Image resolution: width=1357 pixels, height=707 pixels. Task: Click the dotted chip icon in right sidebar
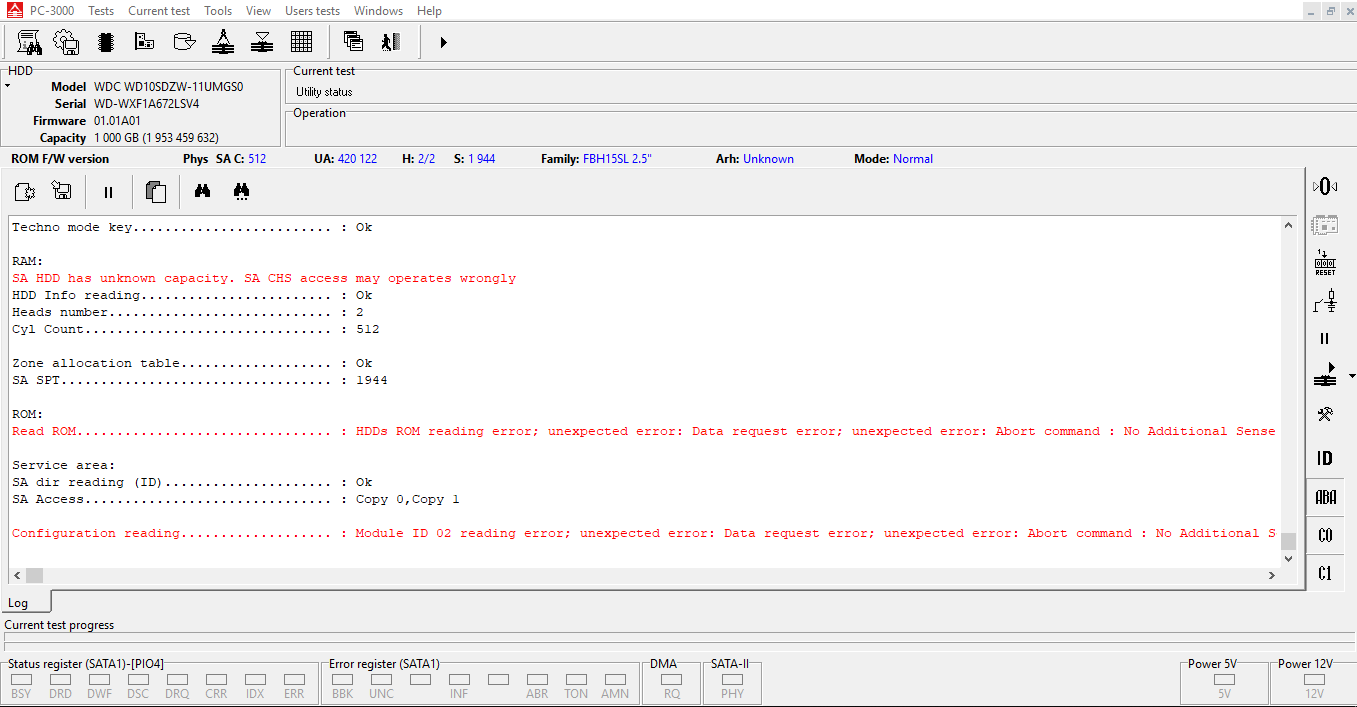click(1325, 225)
